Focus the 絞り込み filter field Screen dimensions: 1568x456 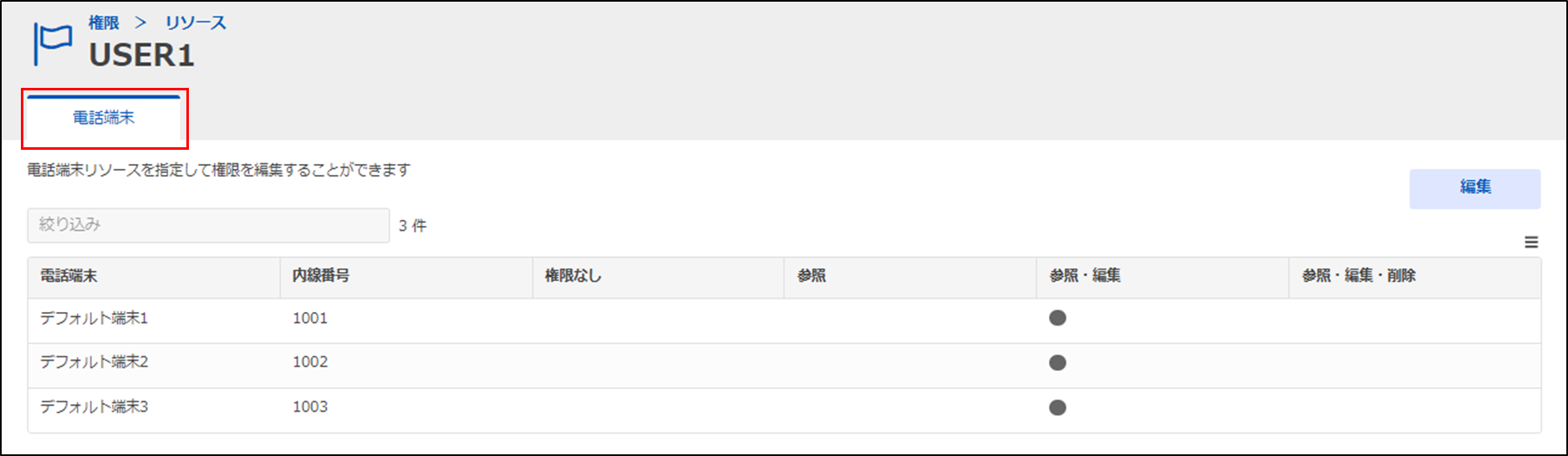(x=208, y=225)
